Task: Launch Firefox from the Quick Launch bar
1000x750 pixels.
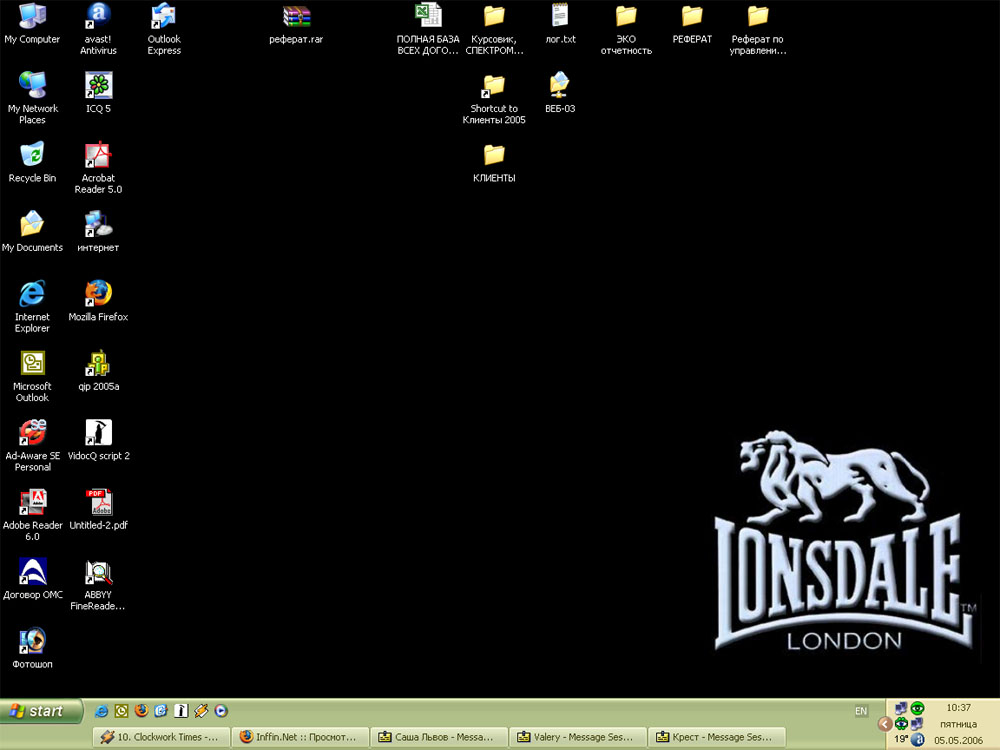Action: [141, 710]
